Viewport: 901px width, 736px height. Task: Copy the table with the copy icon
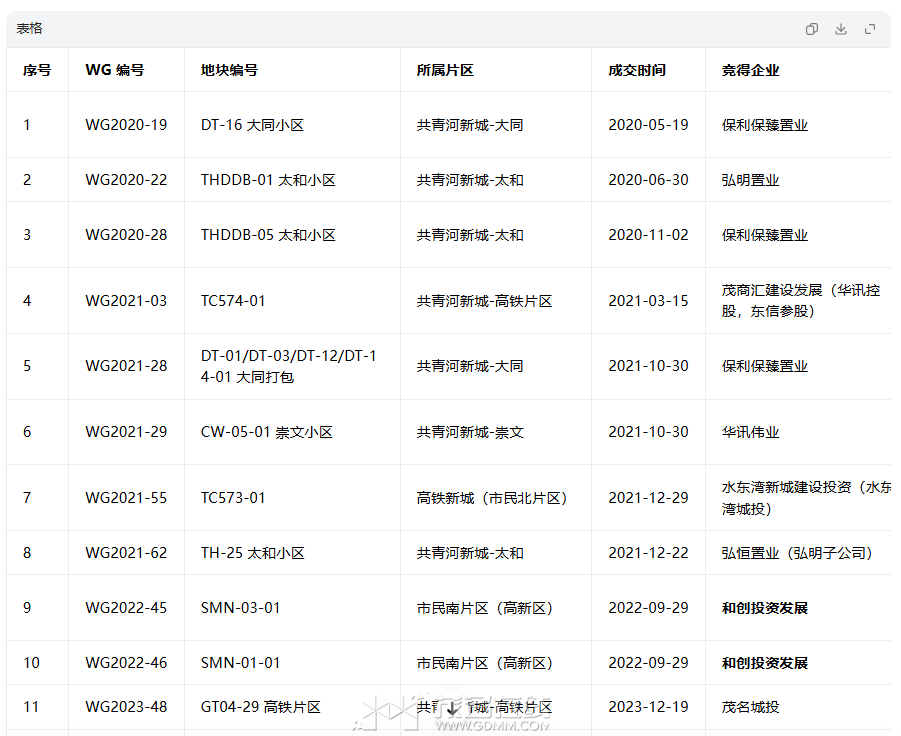tap(811, 29)
